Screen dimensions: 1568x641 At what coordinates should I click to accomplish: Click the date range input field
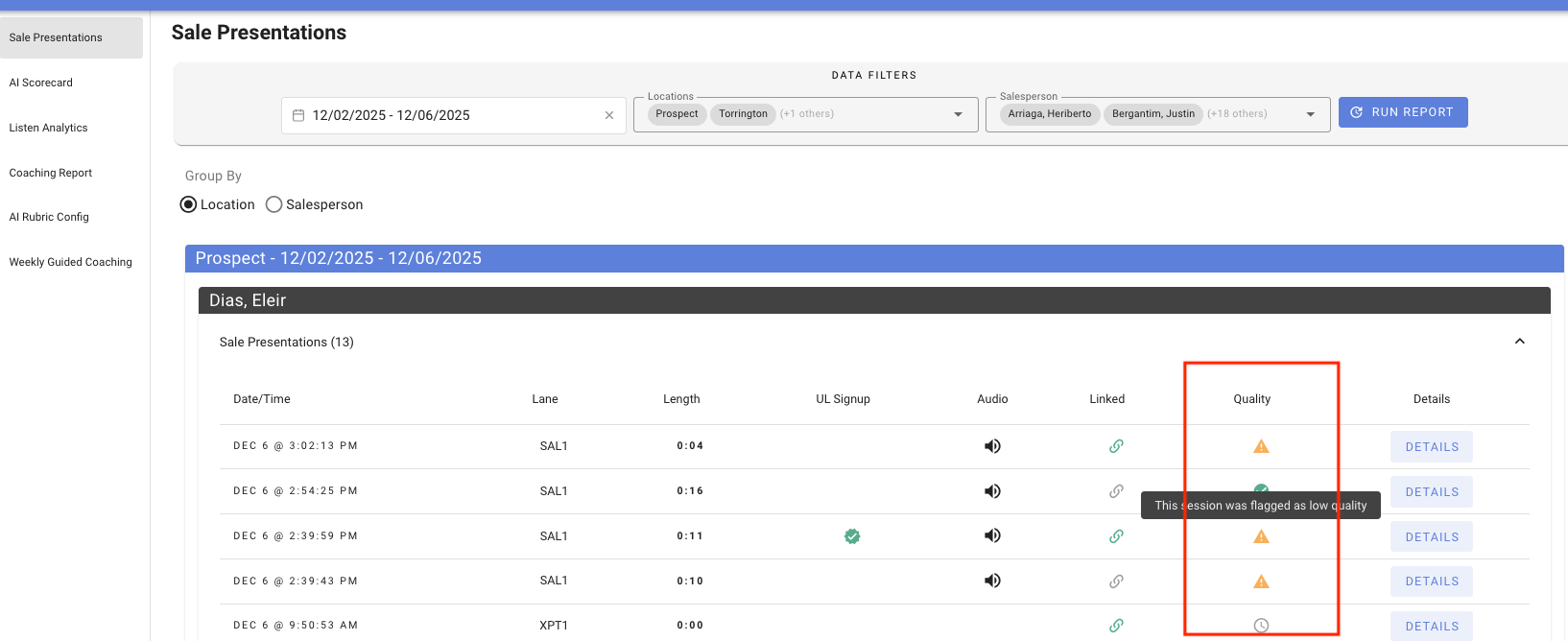tap(454, 115)
